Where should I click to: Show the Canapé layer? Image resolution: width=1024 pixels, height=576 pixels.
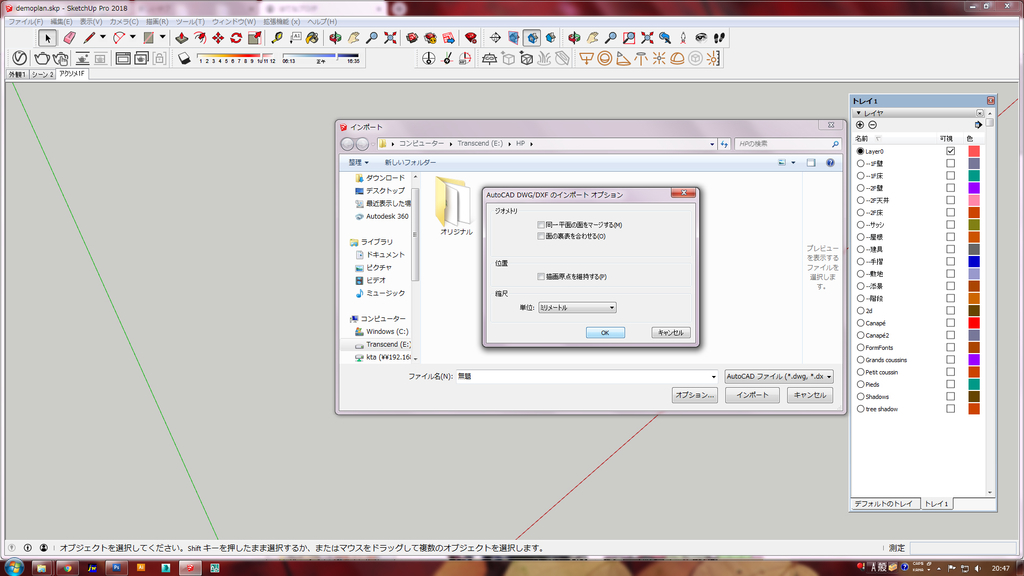click(950, 323)
